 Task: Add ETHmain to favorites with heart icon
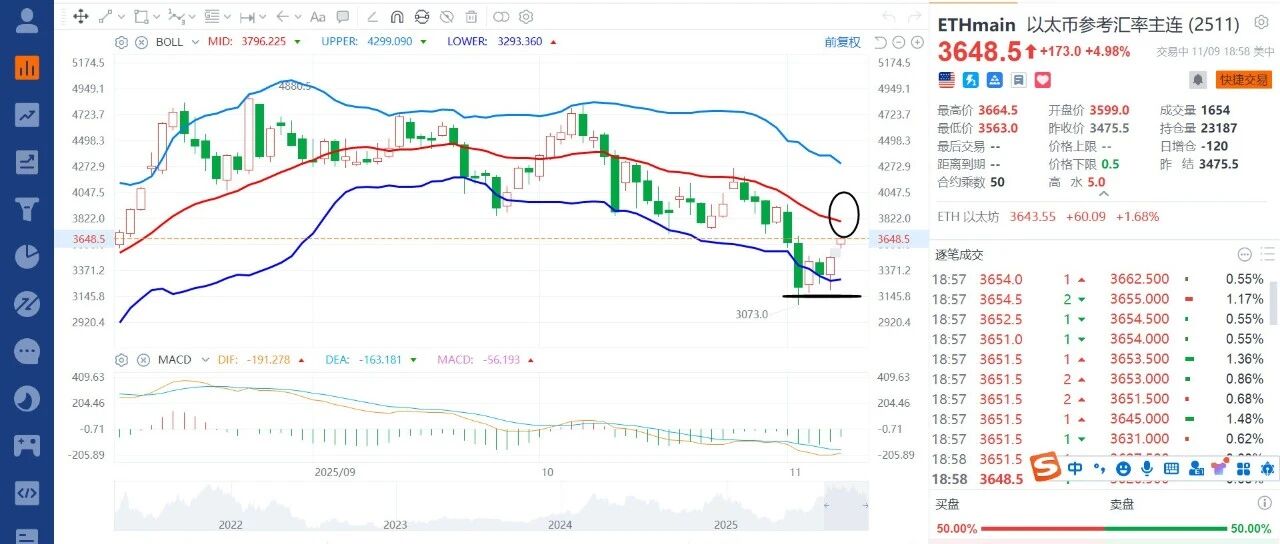1042,79
